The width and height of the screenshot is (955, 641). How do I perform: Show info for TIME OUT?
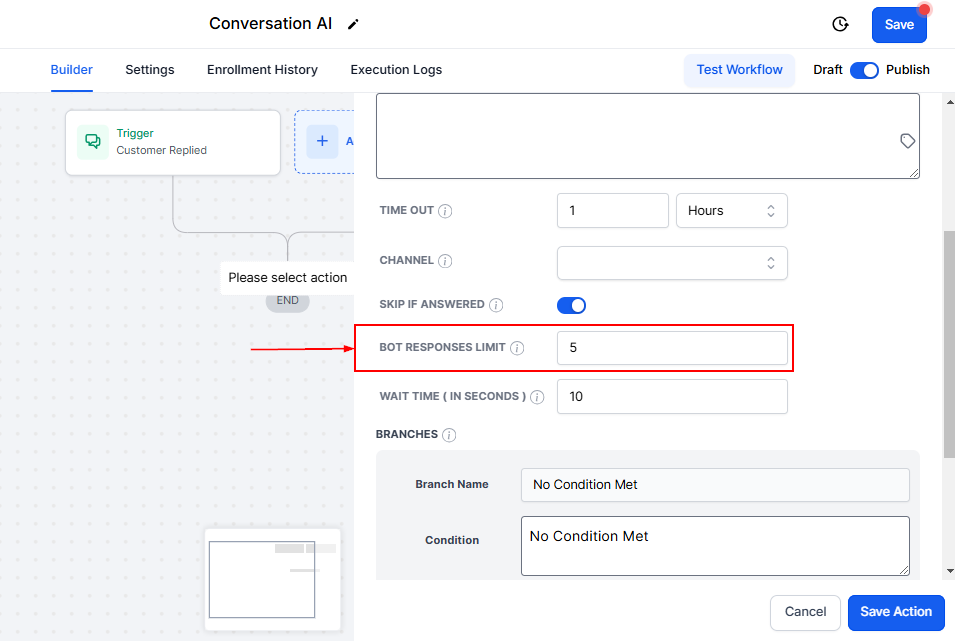[445, 211]
